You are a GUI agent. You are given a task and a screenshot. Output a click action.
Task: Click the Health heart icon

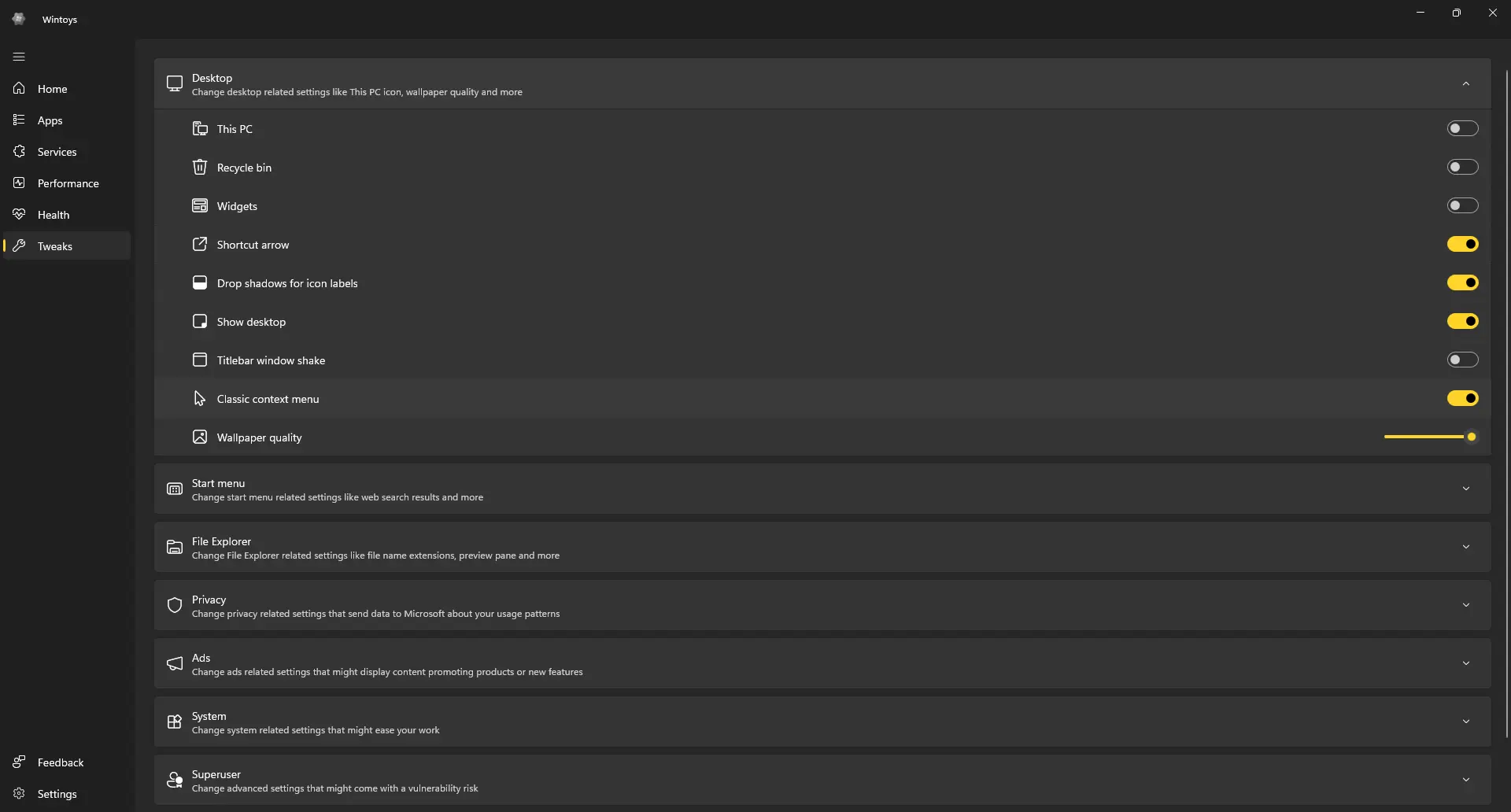pyautogui.click(x=19, y=214)
